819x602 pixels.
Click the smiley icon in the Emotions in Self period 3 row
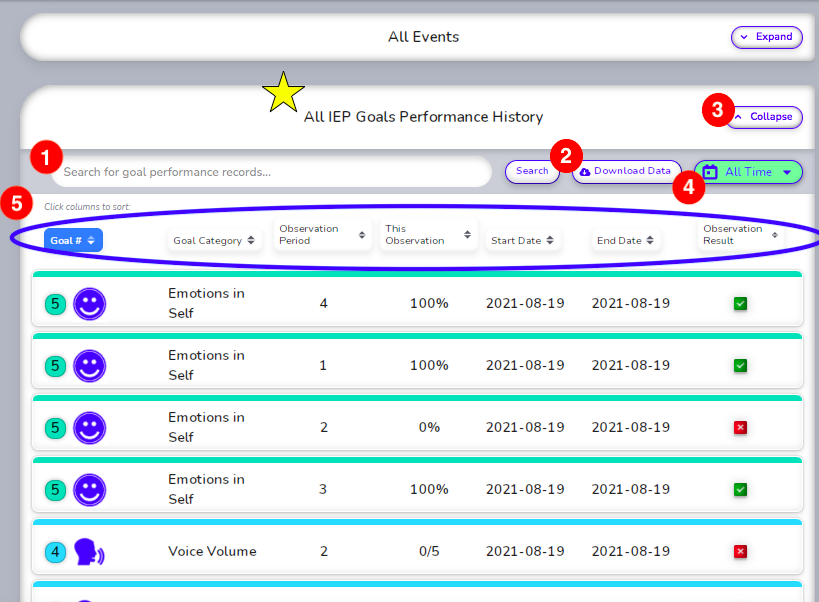click(89, 490)
